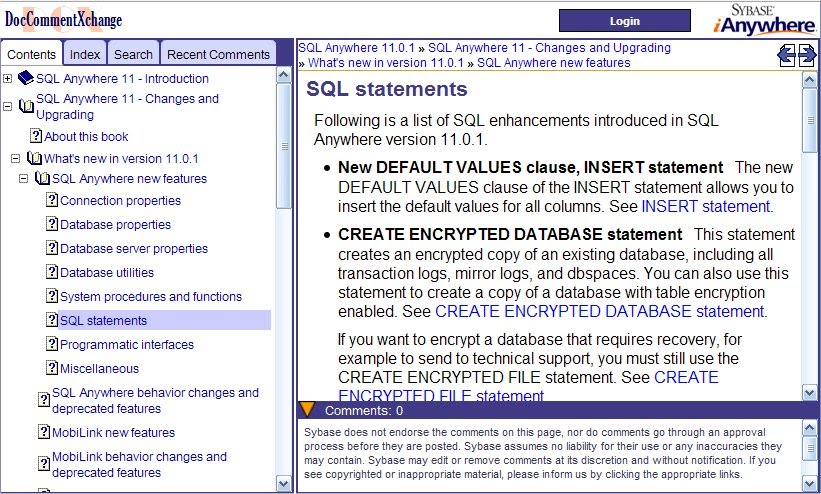Screen dimensions: 821x494
Task: Click the article pane scrollbar up arrow
Action: 809,79
